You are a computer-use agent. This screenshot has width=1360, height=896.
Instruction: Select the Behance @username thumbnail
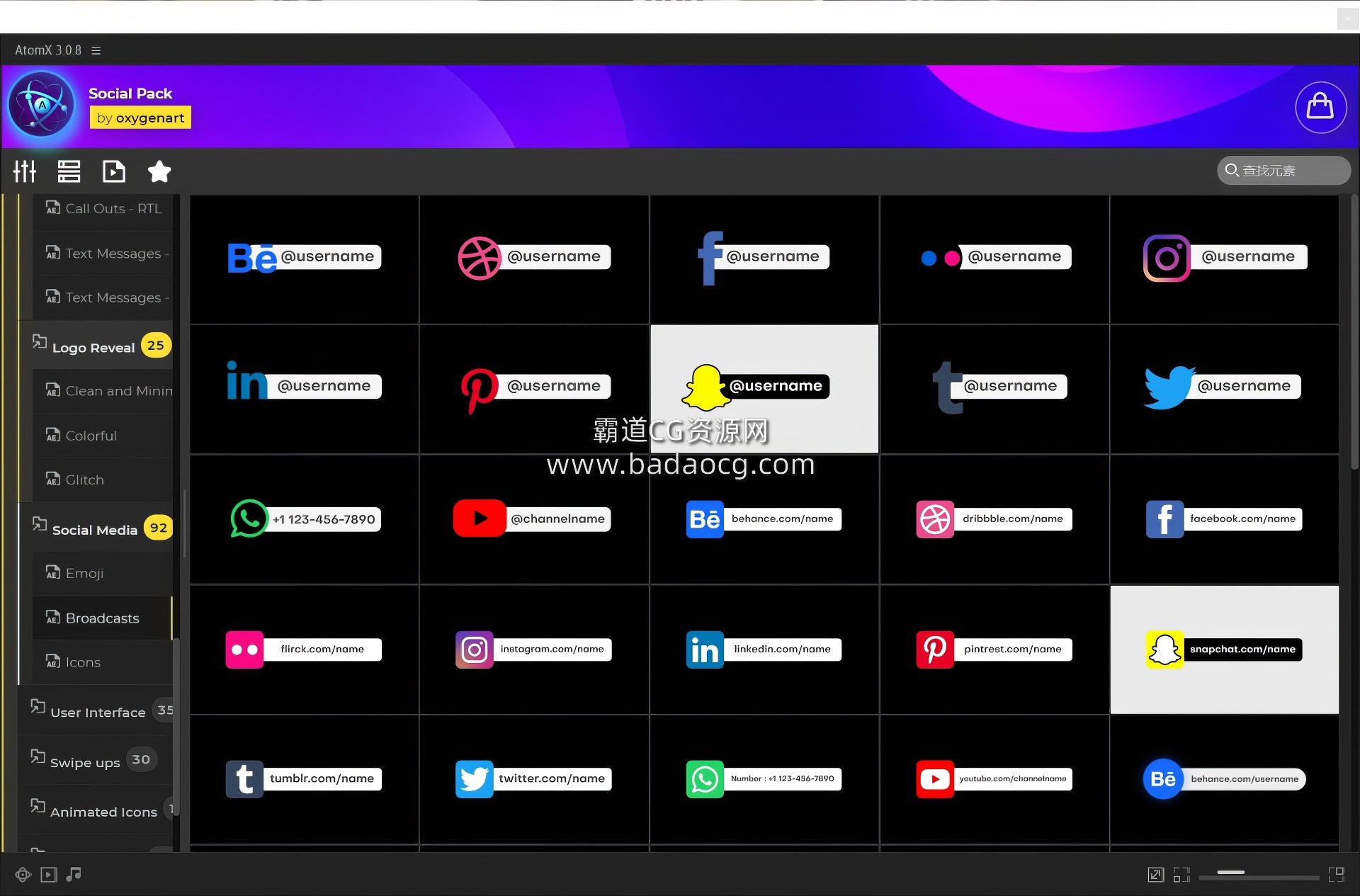[x=304, y=259]
